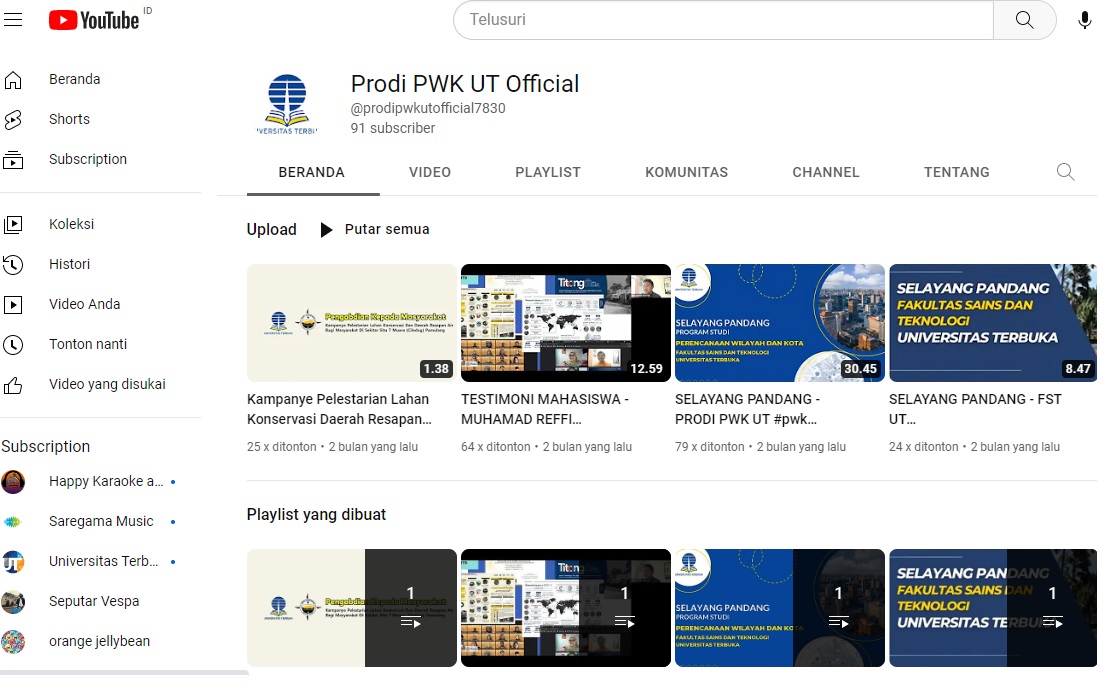1116x688 pixels.
Task: Click the Video Anda icon
Action: 13,305
